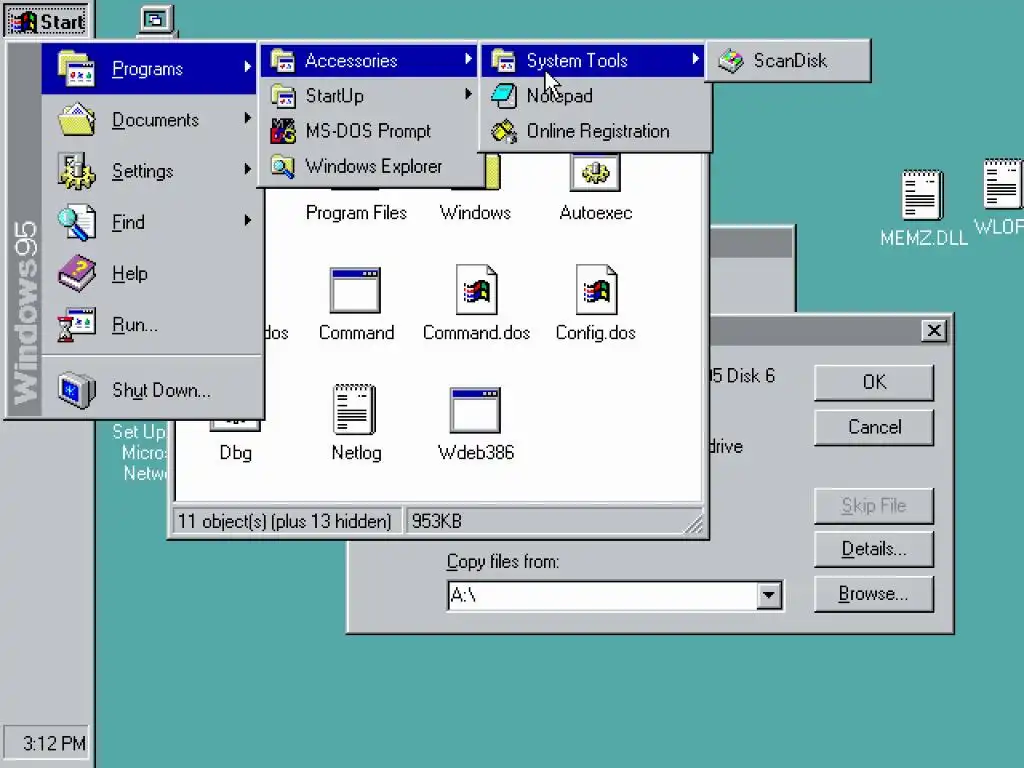This screenshot has height=768, width=1024.
Task: Select the Dbg file label
Action: tap(236, 453)
